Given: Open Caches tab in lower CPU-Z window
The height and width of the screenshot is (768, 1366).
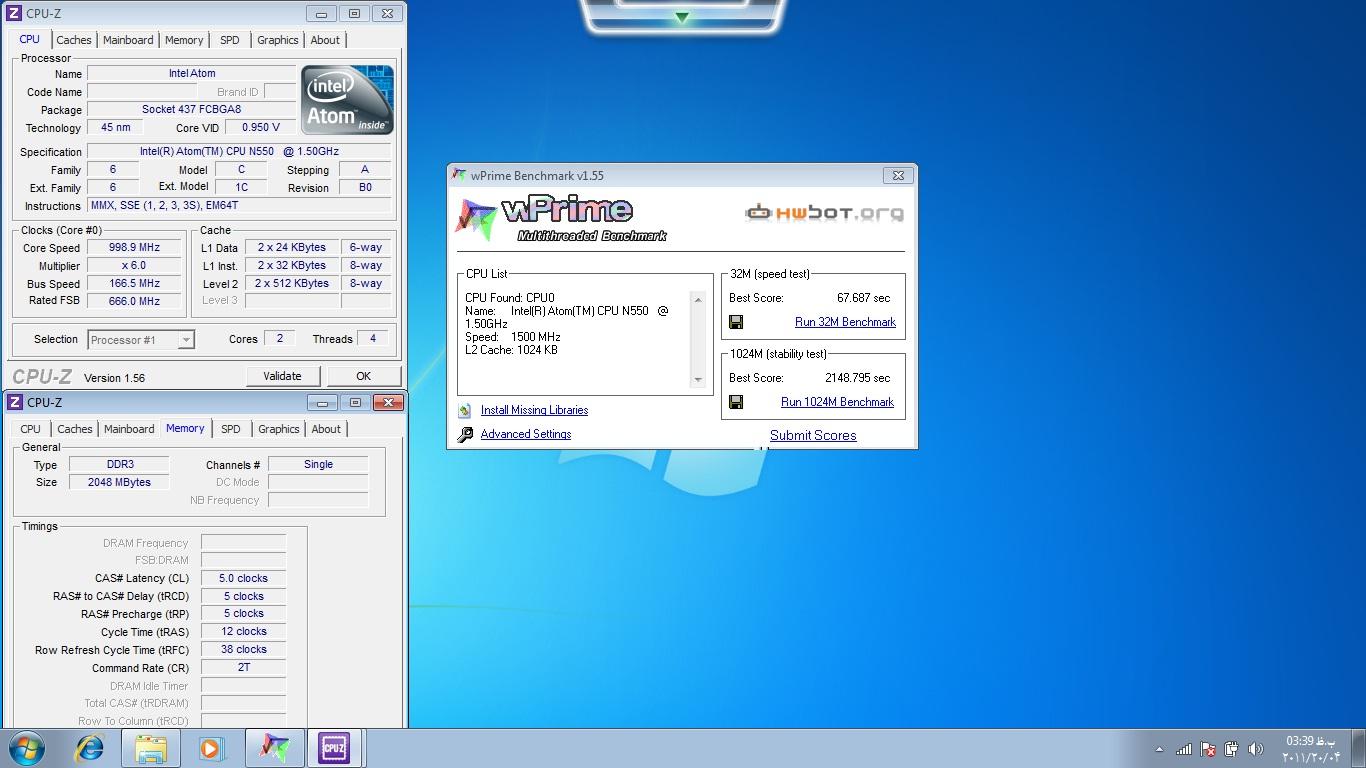Looking at the screenshot, I should 75,429.
